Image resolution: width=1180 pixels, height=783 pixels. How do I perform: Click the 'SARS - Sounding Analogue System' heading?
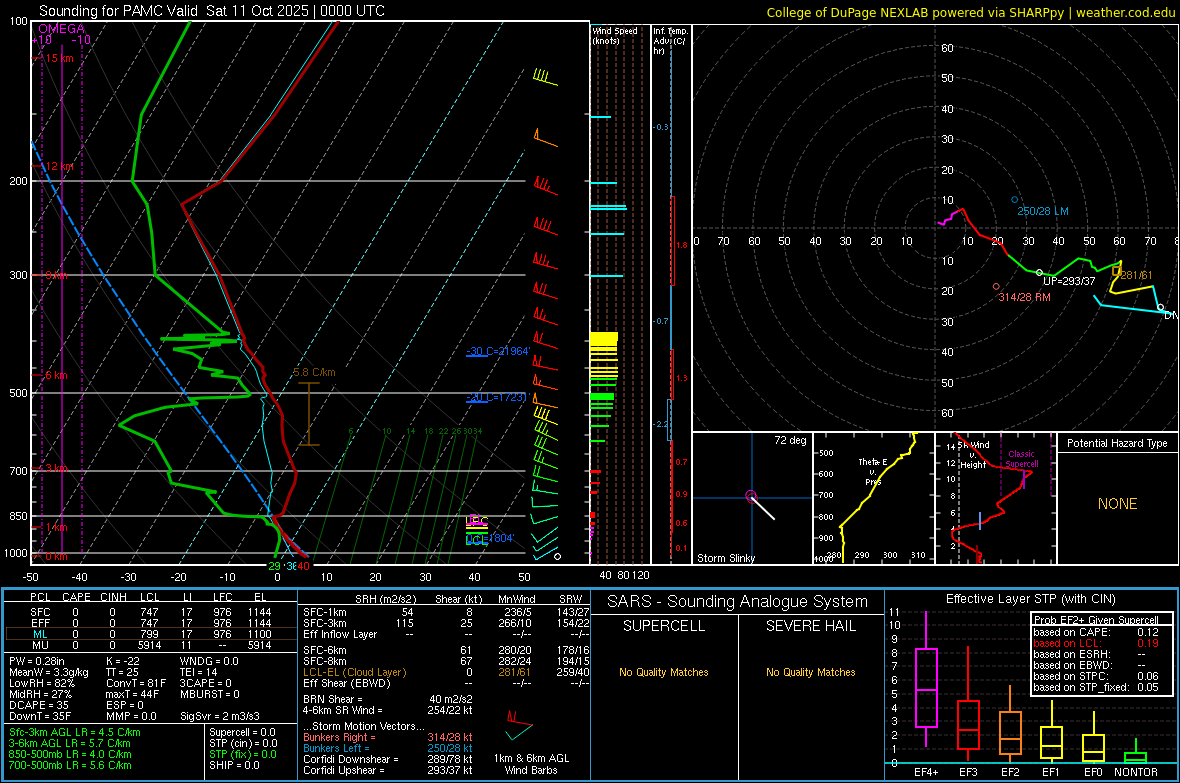coord(738,602)
